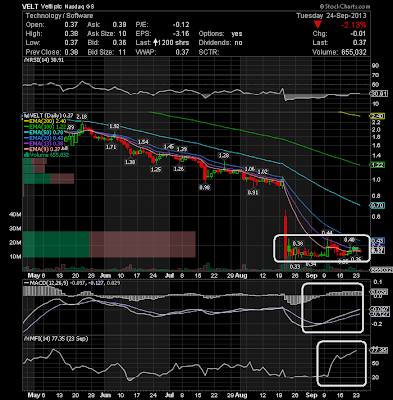Click the 77.35 MFI value tag

click(x=379, y=350)
